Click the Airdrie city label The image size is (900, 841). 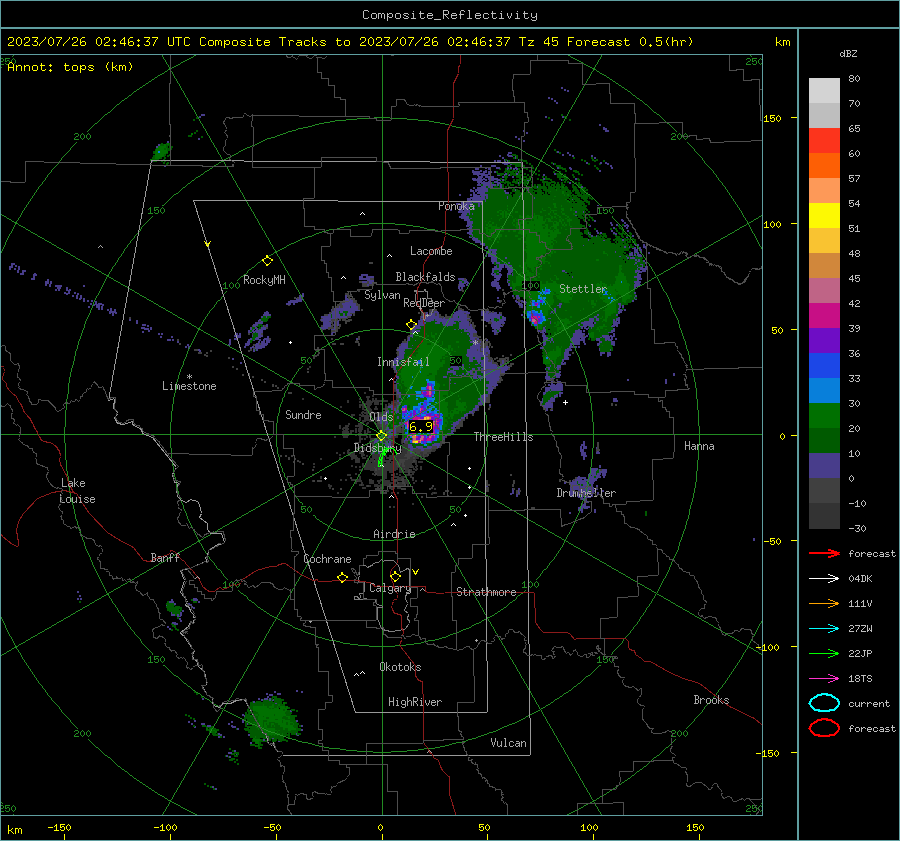[394, 534]
